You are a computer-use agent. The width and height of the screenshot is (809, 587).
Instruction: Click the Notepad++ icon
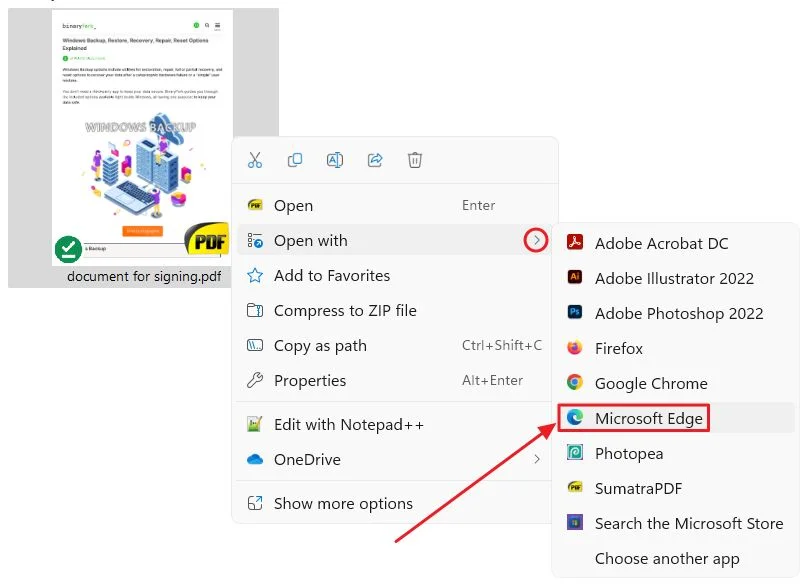pos(255,424)
